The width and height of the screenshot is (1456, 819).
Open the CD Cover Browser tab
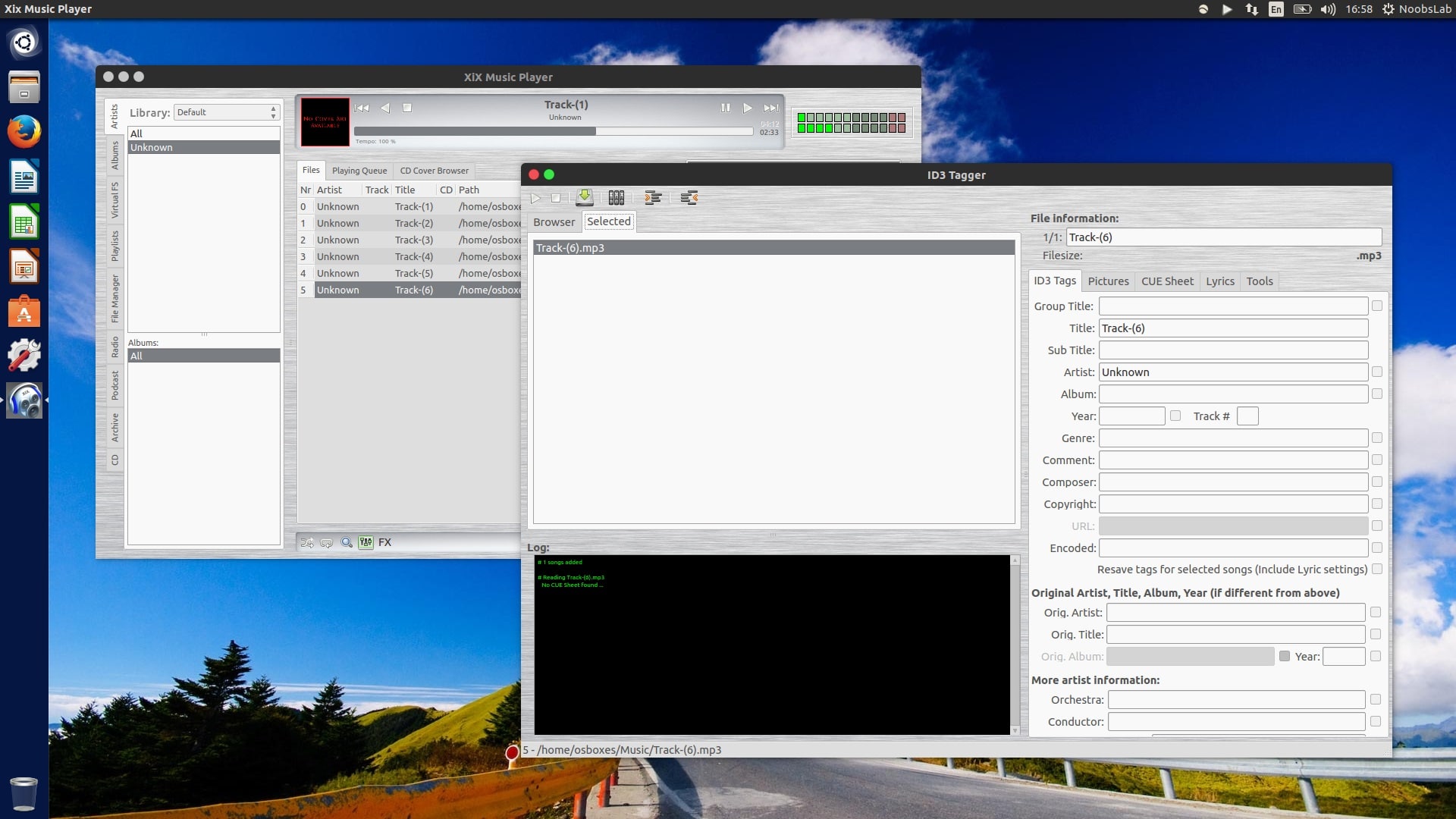pos(435,171)
